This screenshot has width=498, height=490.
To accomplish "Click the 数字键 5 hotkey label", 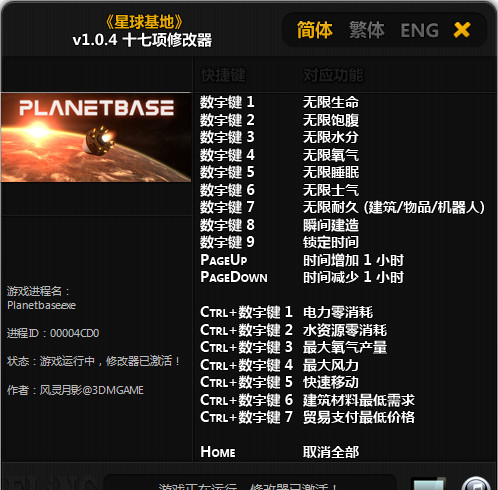I will 227,172.
